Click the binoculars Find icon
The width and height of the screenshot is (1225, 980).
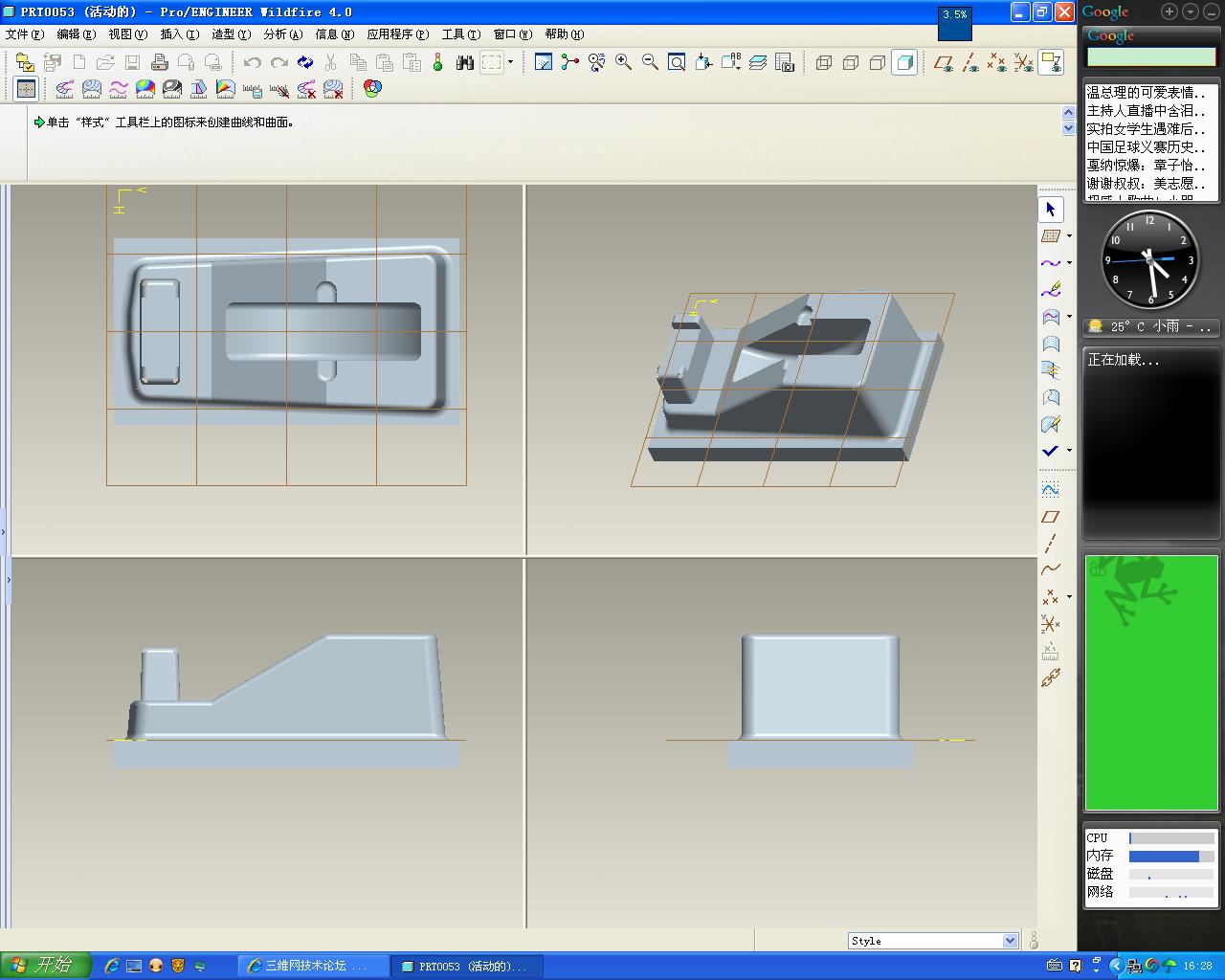[x=465, y=62]
